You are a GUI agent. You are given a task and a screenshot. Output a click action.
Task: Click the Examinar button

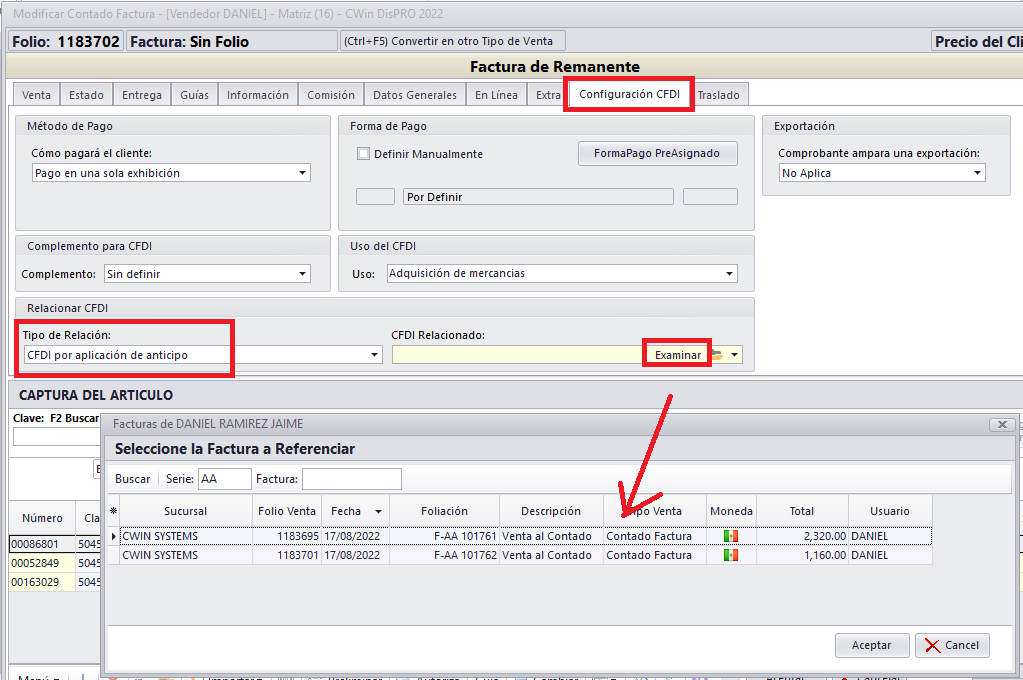(677, 355)
